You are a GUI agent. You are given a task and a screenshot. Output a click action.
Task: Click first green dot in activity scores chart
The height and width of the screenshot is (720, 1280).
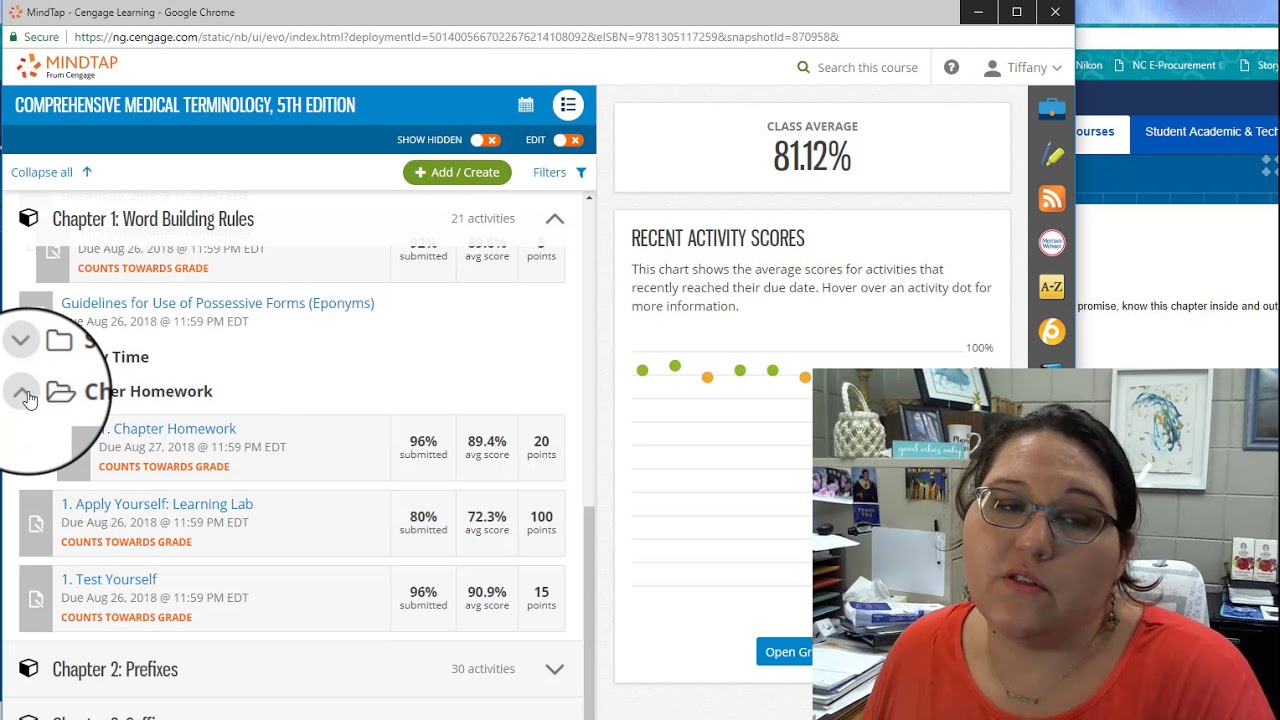click(642, 371)
